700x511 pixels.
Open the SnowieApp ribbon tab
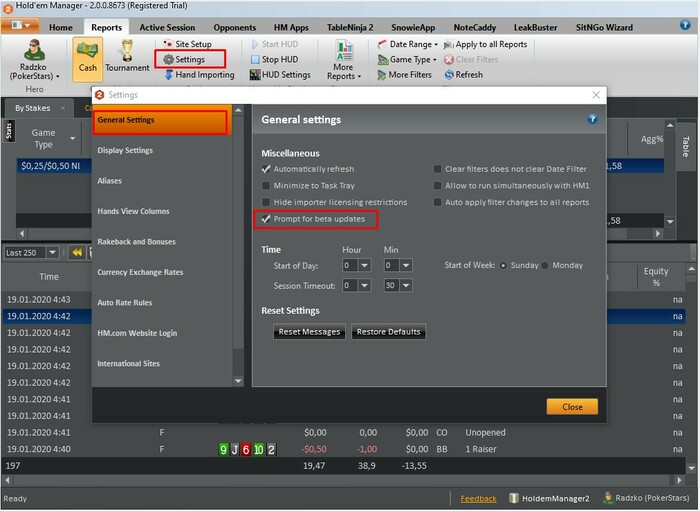pos(412,27)
